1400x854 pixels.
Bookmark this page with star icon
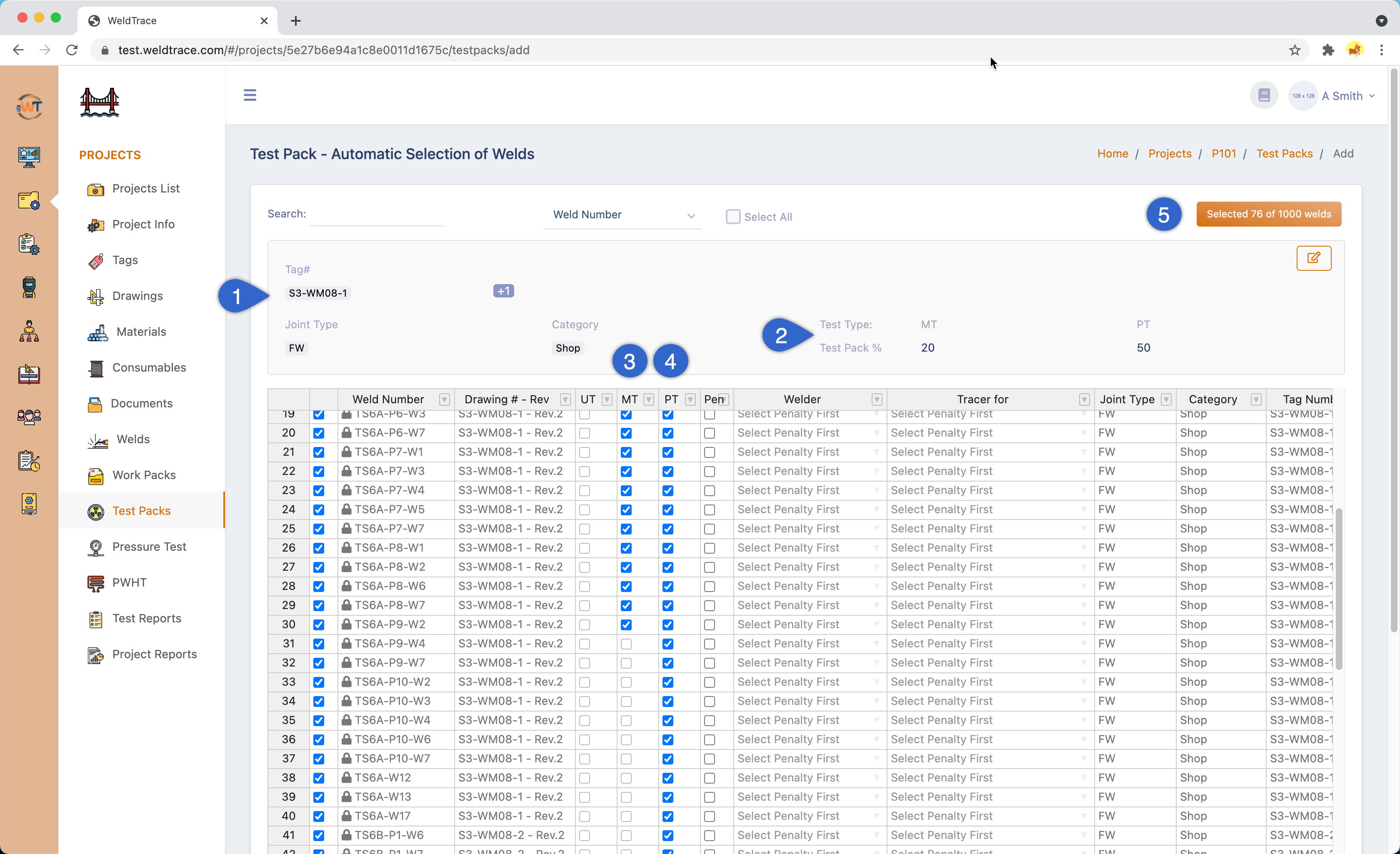click(1295, 50)
